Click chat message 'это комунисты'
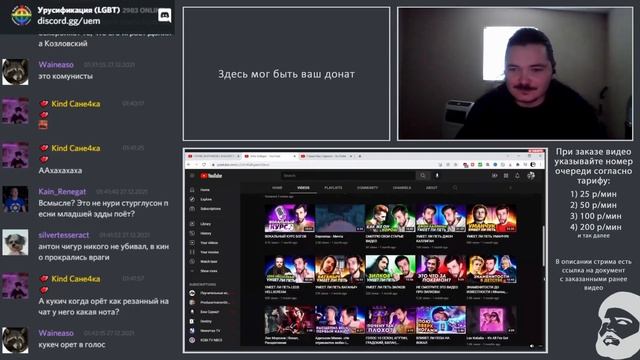640x360 pixels. tap(65, 76)
